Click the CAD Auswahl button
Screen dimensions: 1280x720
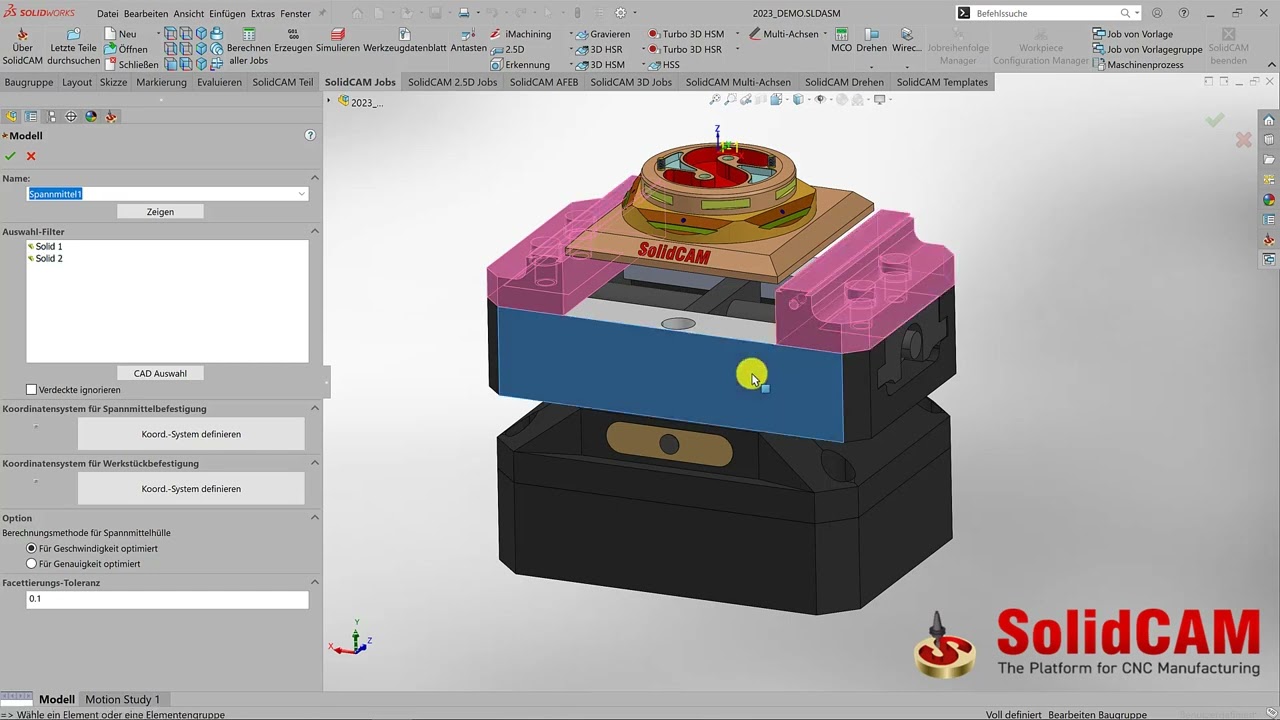click(x=160, y=374)
